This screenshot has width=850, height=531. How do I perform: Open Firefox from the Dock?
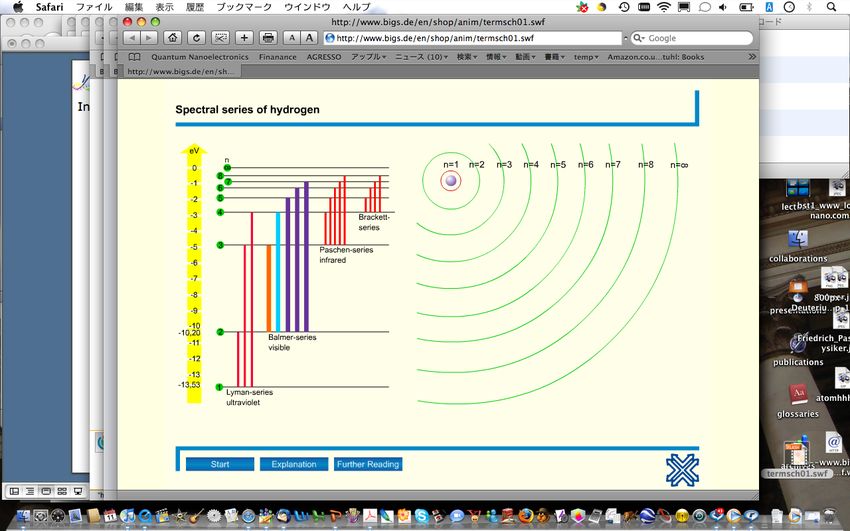pyautogui.click(x=526, y=516)
